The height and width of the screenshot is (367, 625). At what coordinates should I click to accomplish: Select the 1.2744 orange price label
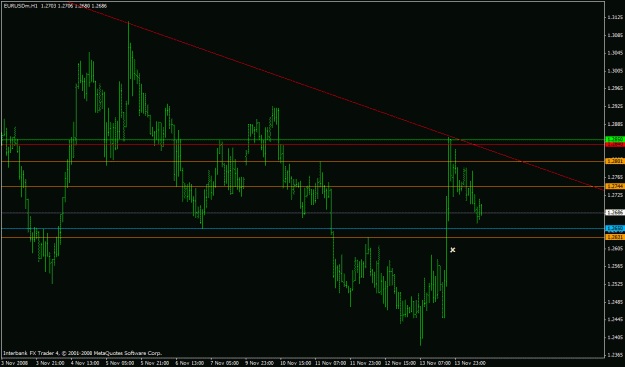pos(615,186)
